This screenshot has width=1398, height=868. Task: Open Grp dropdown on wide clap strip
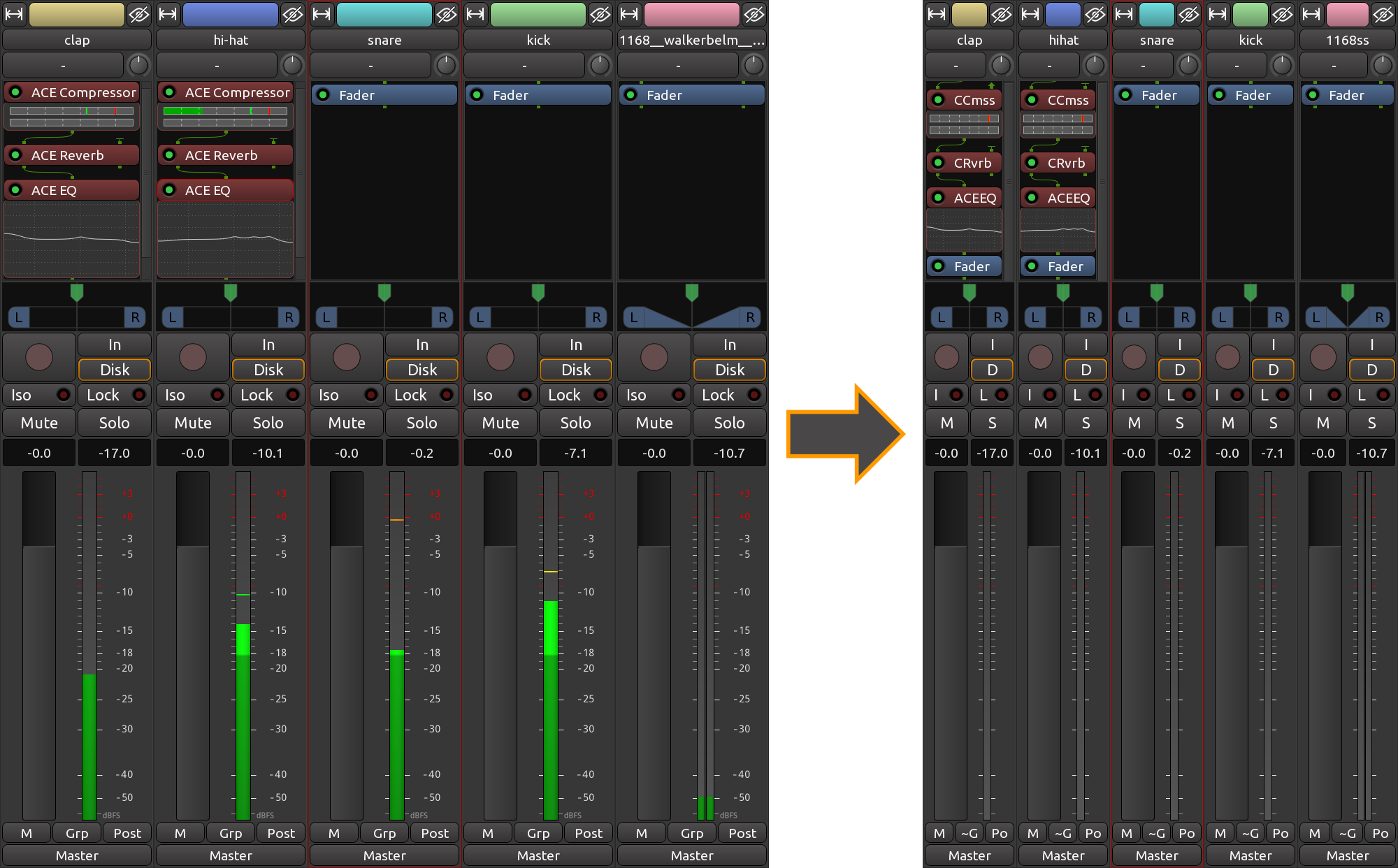[77, 833]
